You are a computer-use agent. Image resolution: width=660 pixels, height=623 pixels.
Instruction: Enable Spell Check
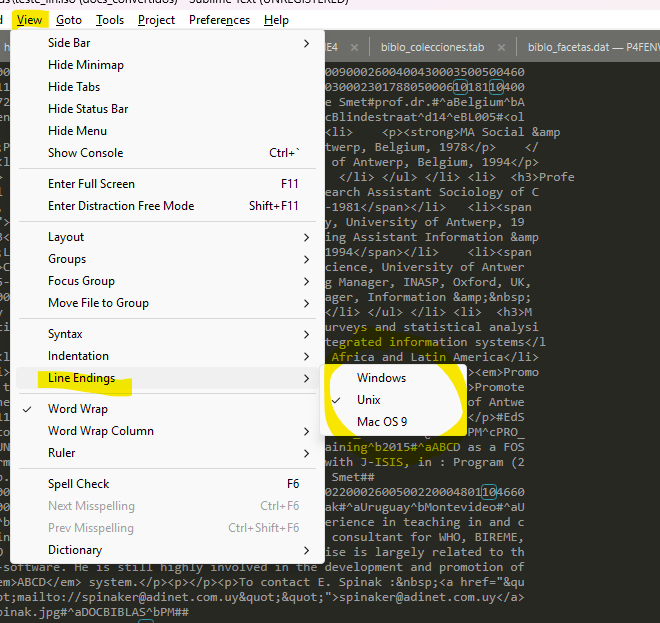79,484
